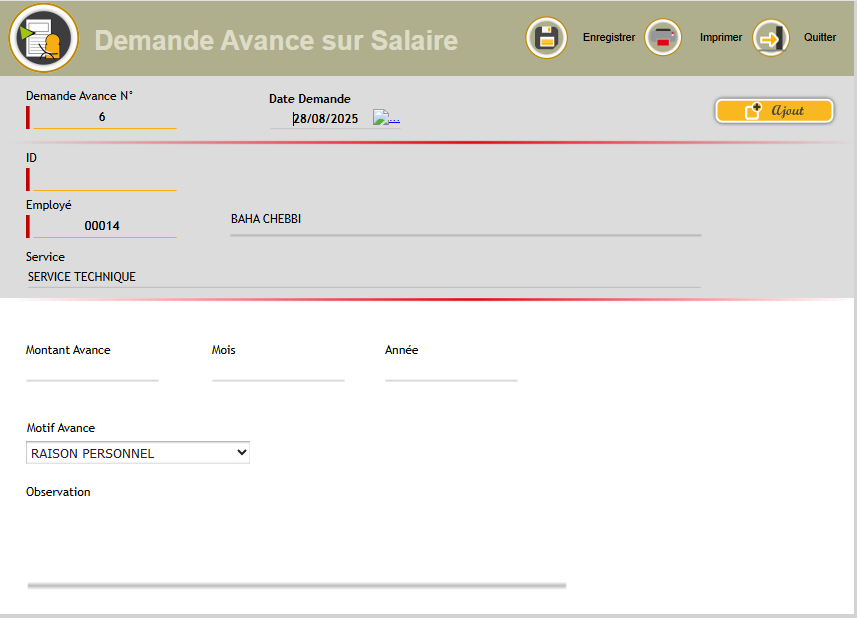Viewport: 857px width, 618px height.
Task: Click the bell-document application logo
Action: (43, 38)
